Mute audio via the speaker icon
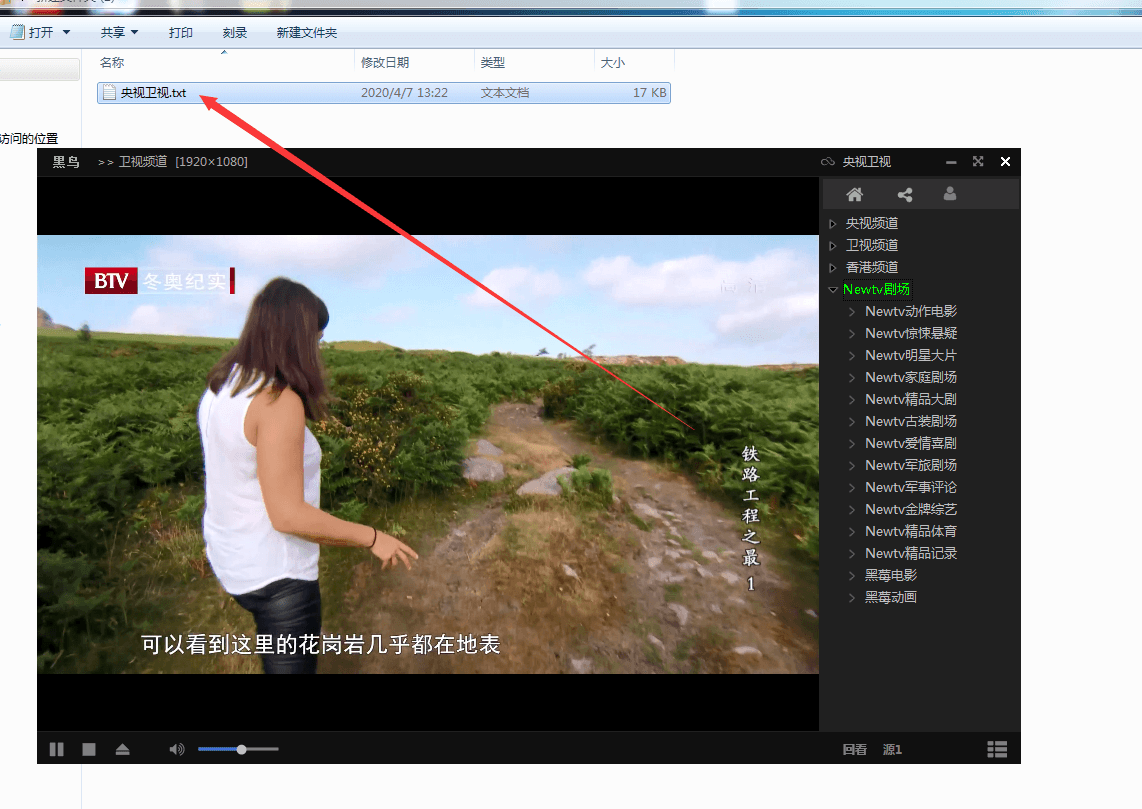 point(177,749)
